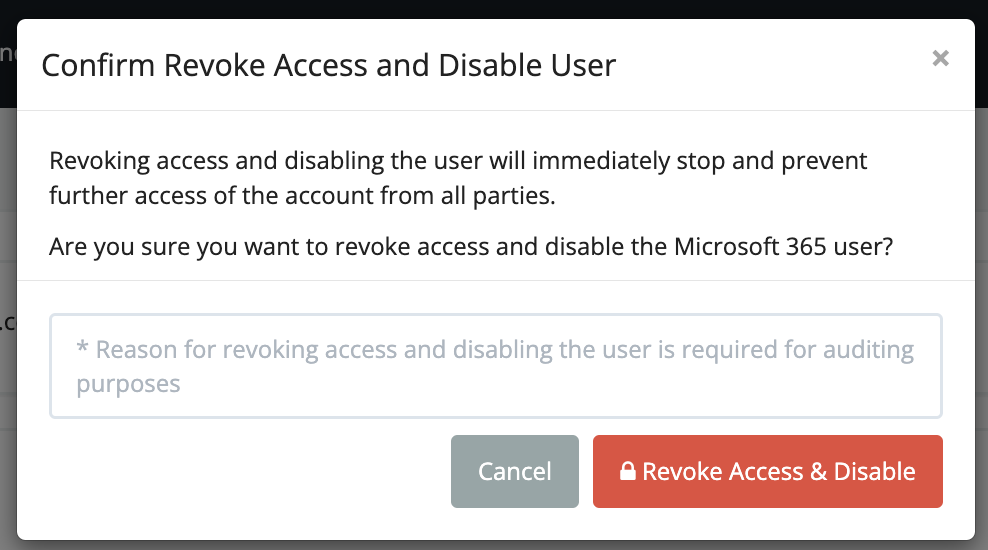Click the Are you sure question text
Viewport: 988px width, 550px height.
pos(471,246)
